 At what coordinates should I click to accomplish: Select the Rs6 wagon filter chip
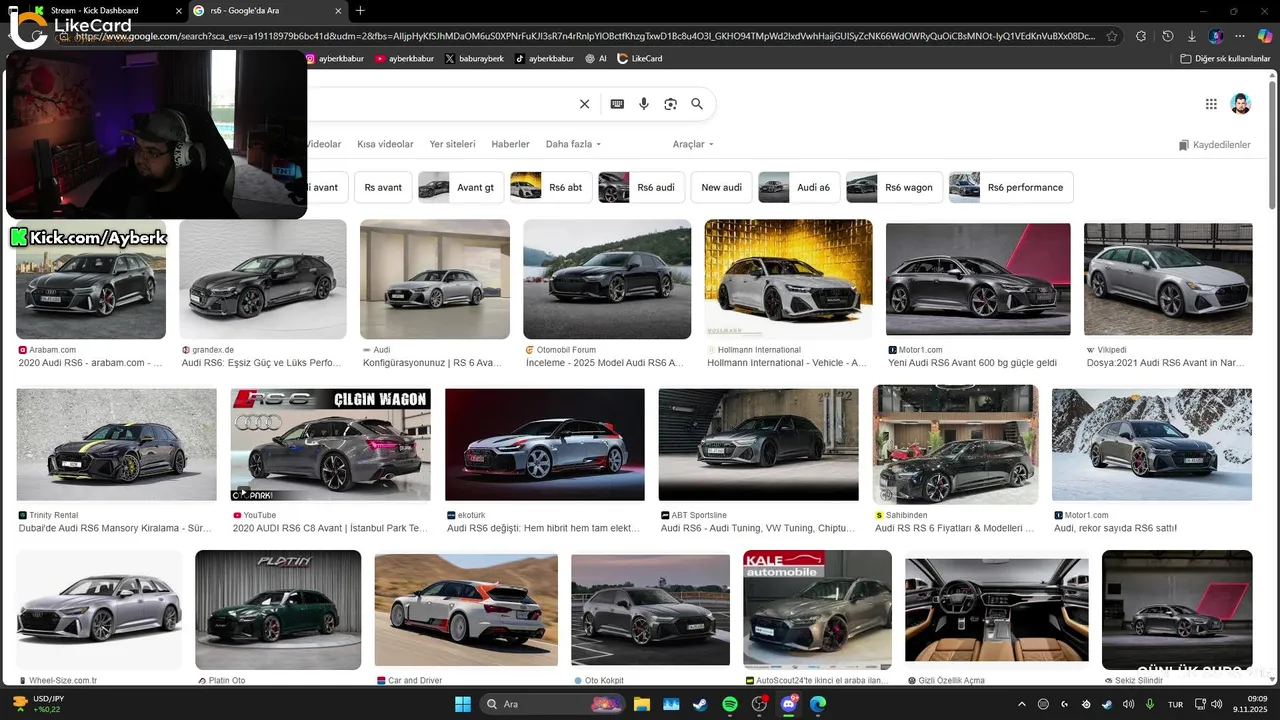tap(894, 187)
